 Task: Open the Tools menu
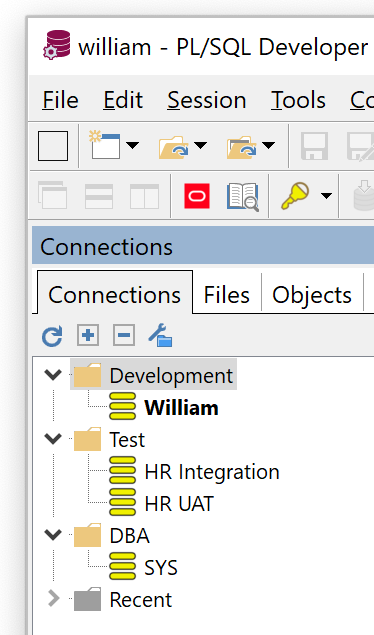(x=298, y=100)
